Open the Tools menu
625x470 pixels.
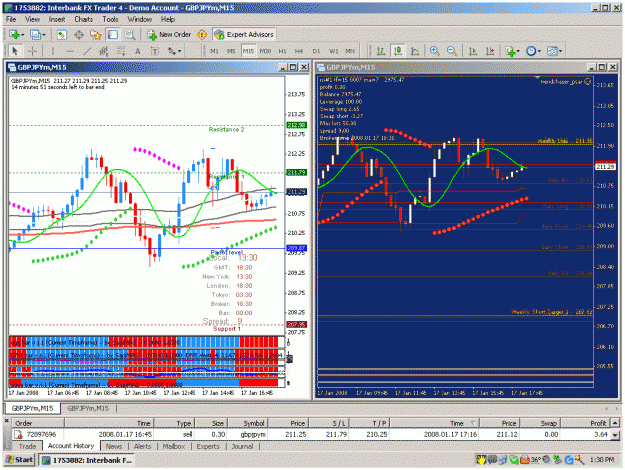click(110, 19)
